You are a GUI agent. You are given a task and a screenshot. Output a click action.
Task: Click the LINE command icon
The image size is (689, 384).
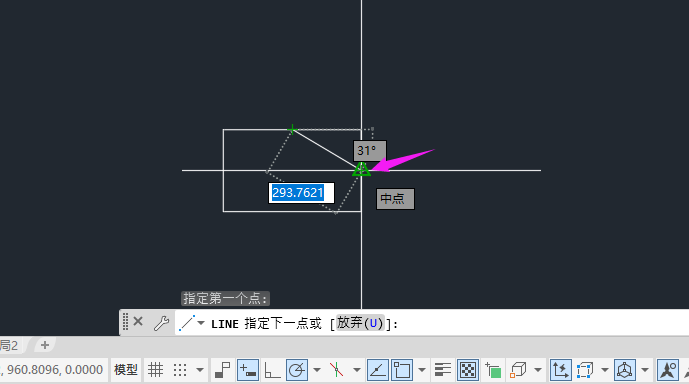[x=187, y=323]
